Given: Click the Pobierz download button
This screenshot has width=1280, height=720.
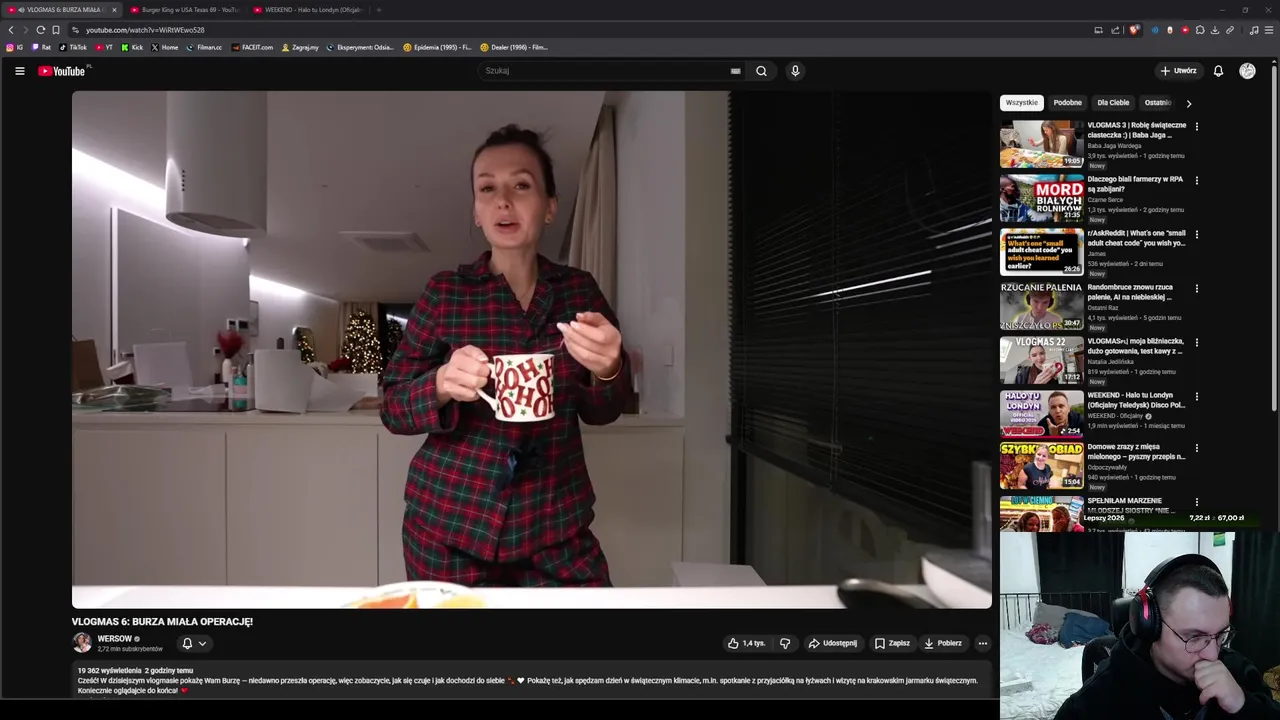Looking at the screenshot, I should 943,643.
